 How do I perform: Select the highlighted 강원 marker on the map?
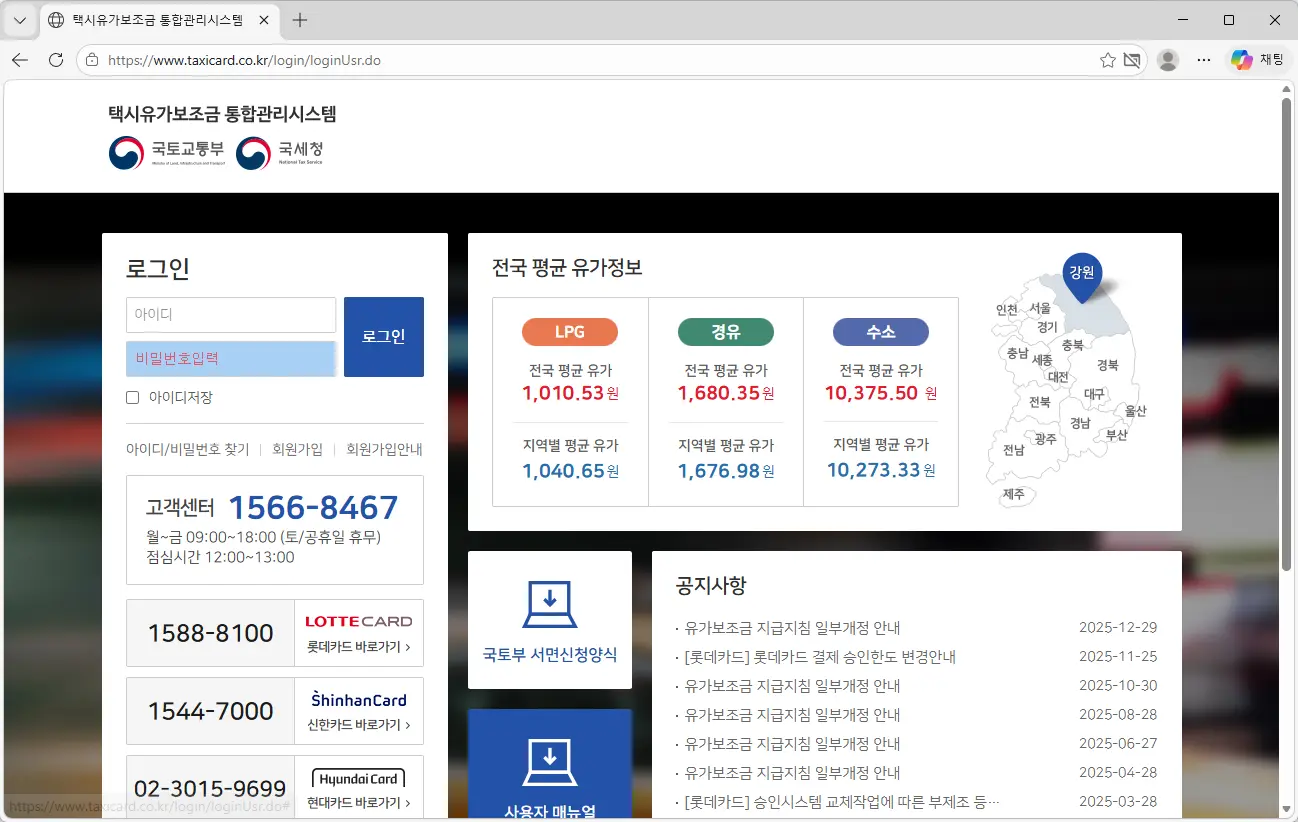[x=1081, y=271]
